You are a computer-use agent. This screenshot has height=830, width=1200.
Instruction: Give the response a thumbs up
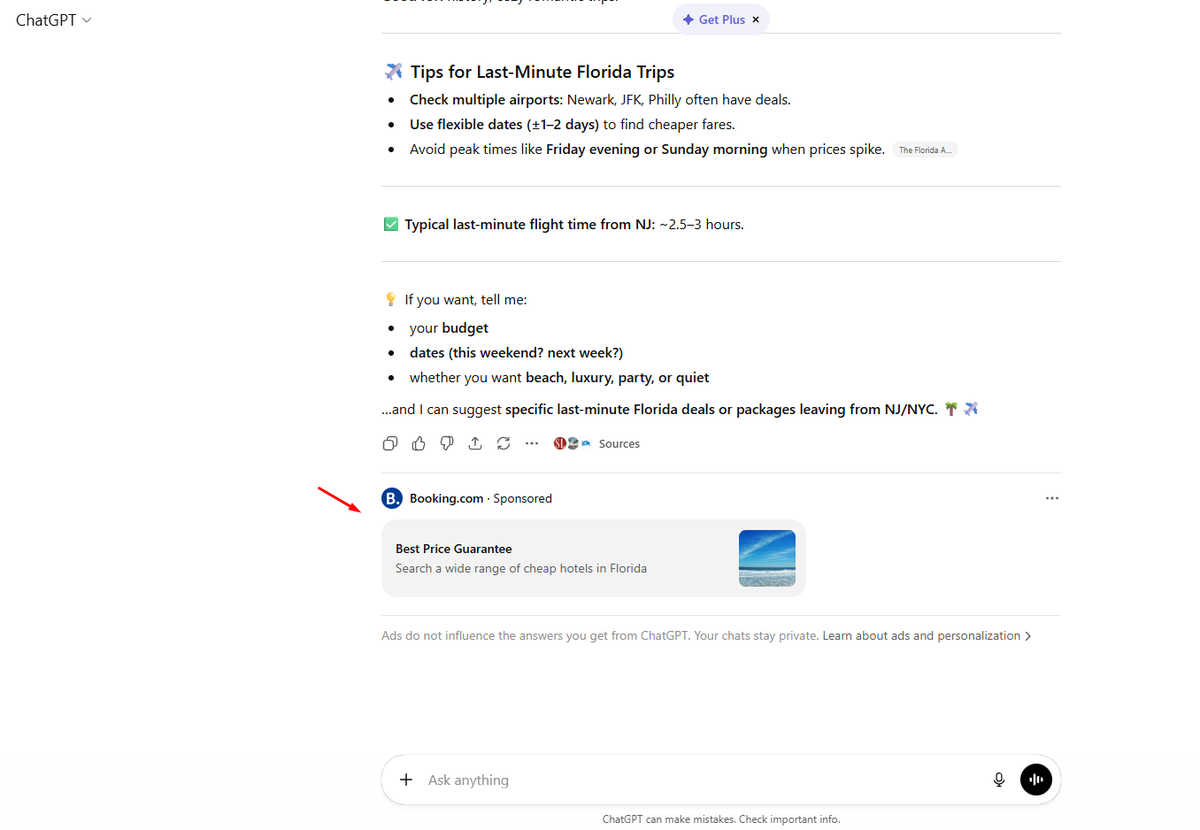click(419, 443)
